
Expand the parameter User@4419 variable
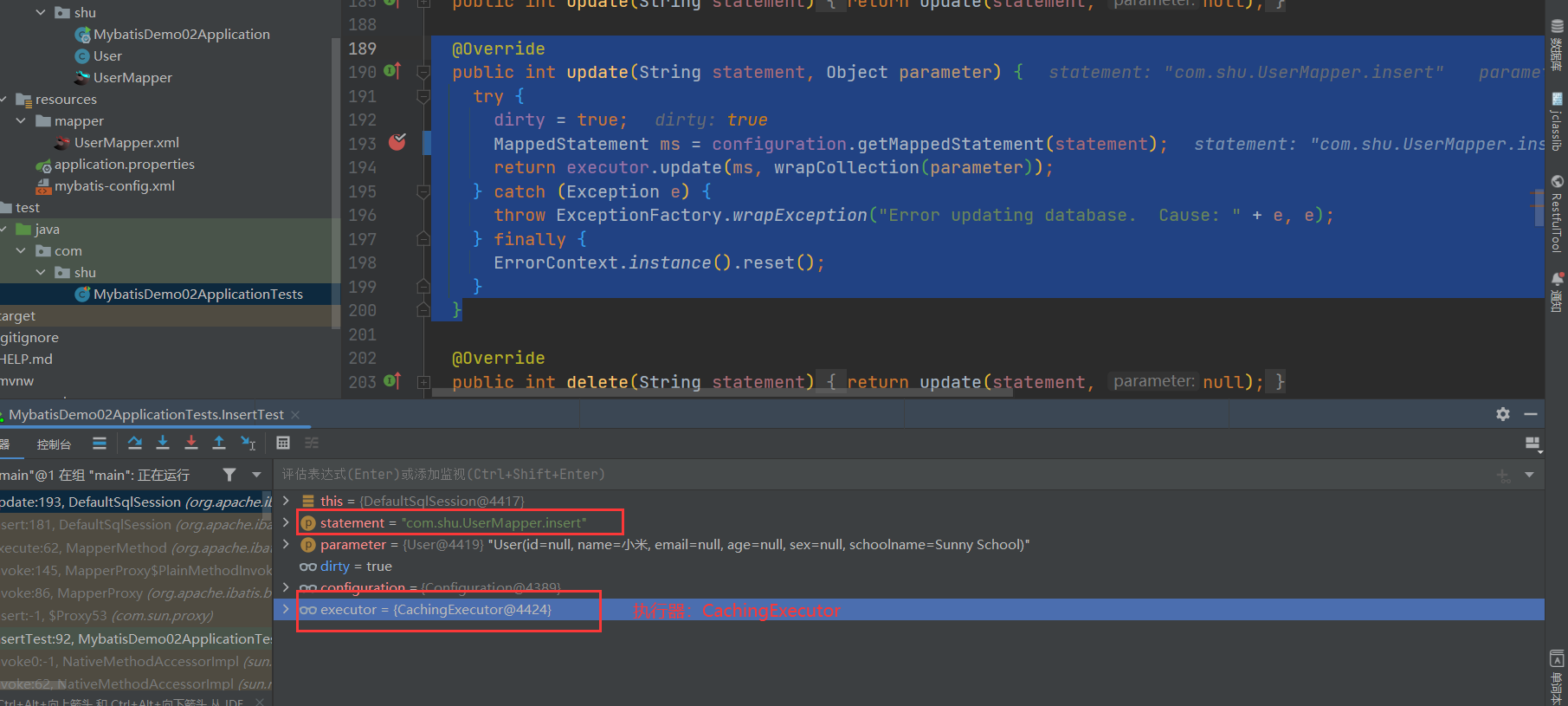click(286, 544)
